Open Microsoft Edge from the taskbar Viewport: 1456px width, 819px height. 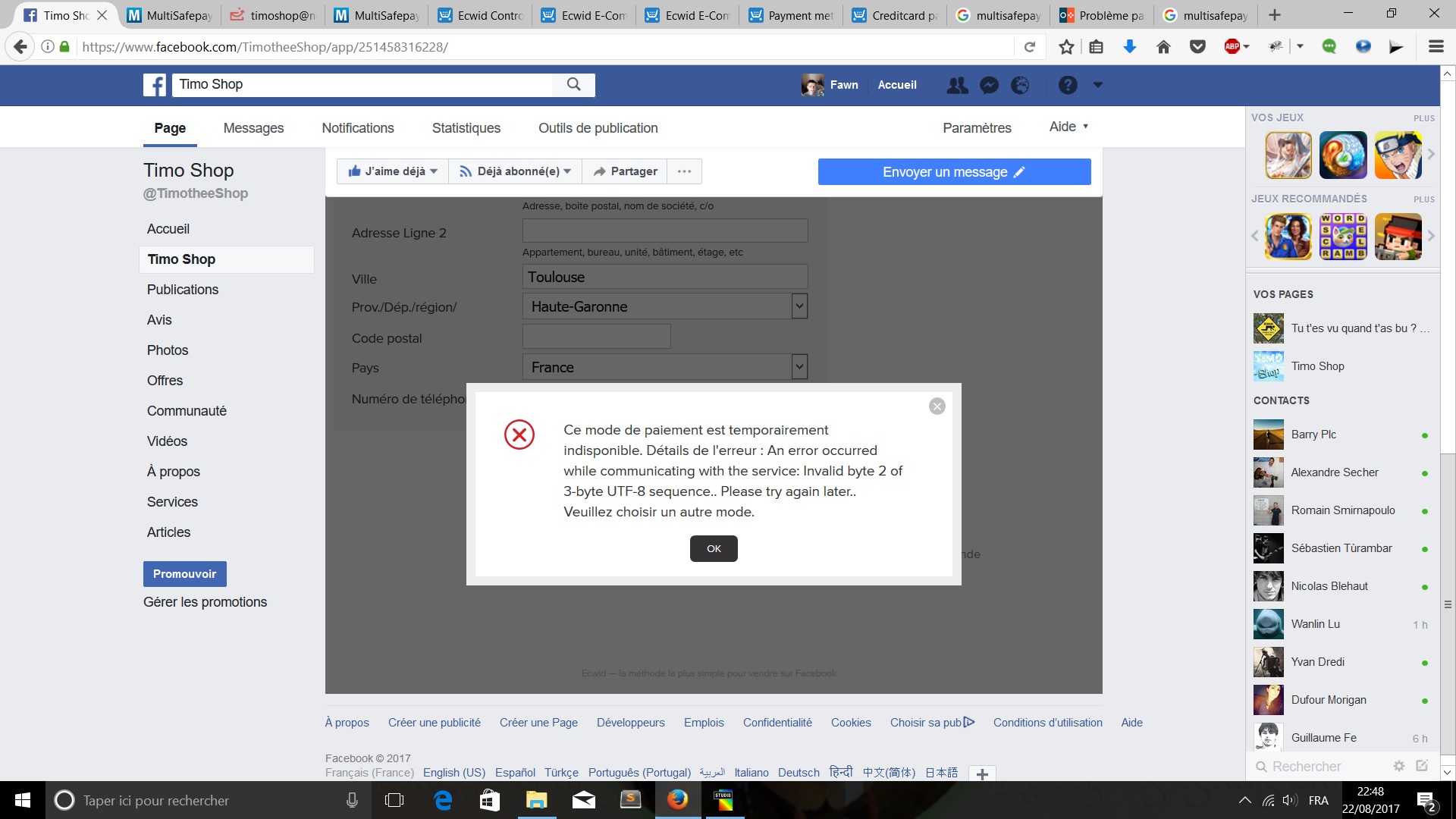click(443, 800)
